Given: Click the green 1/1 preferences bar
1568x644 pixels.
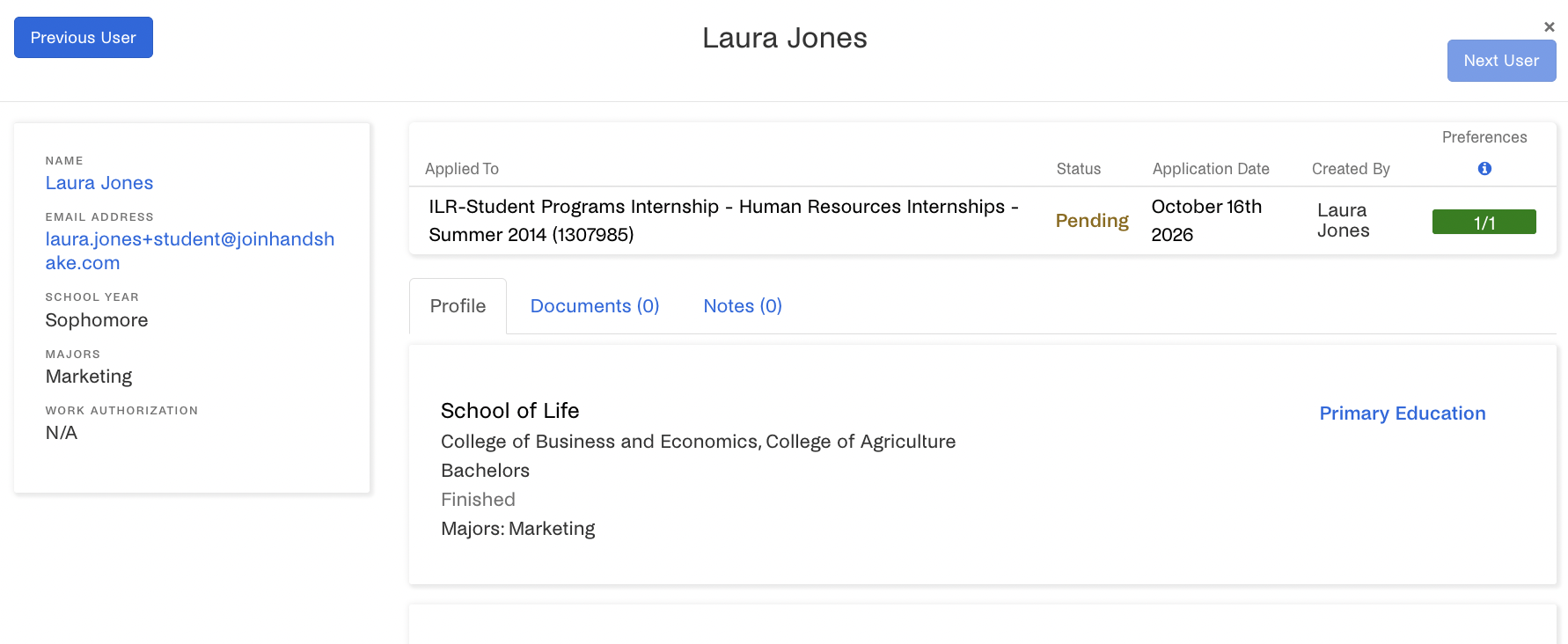Looking at the screenshot, I should point(1484,222).
